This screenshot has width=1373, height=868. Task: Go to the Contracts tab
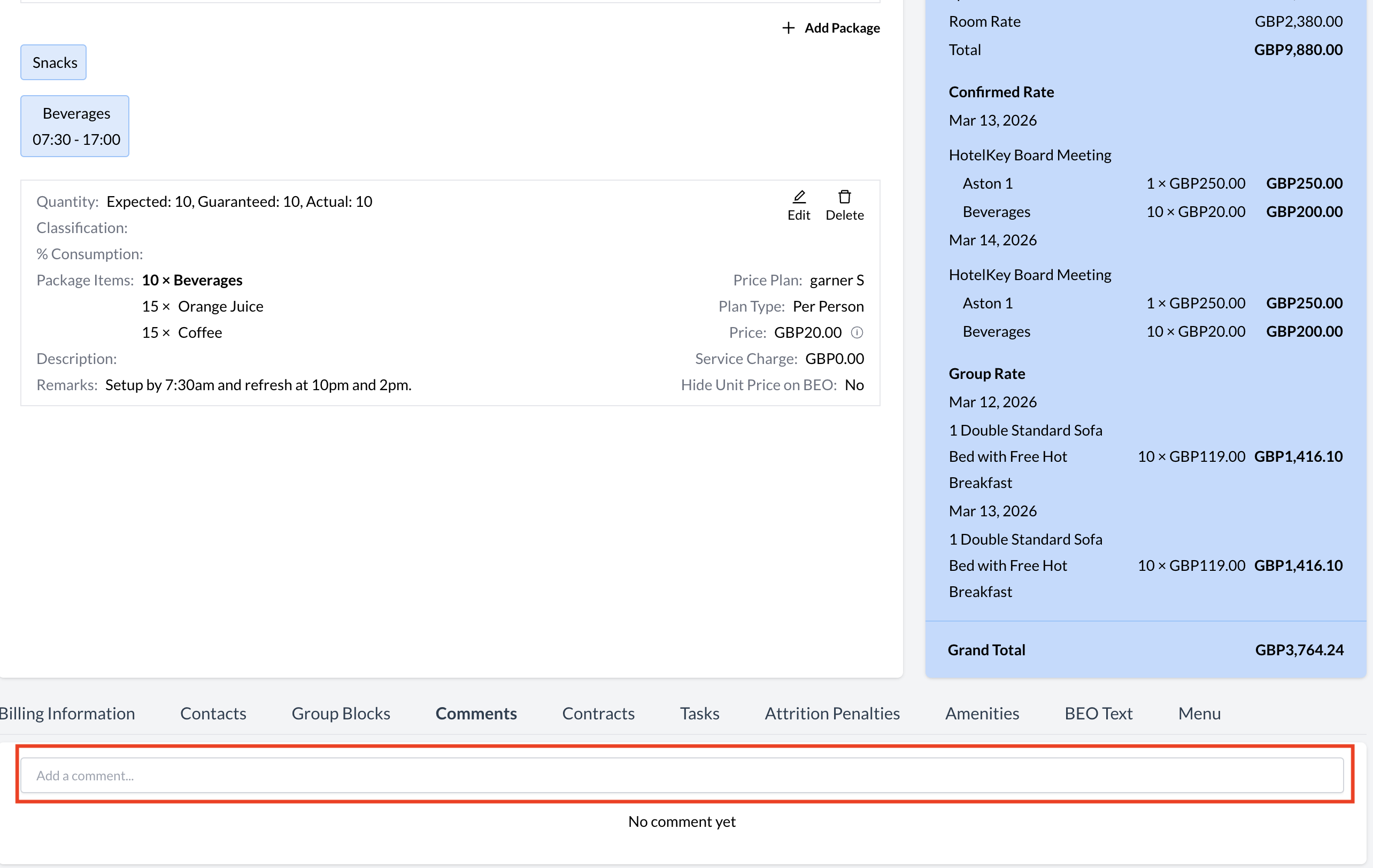(x=598, y=713)
